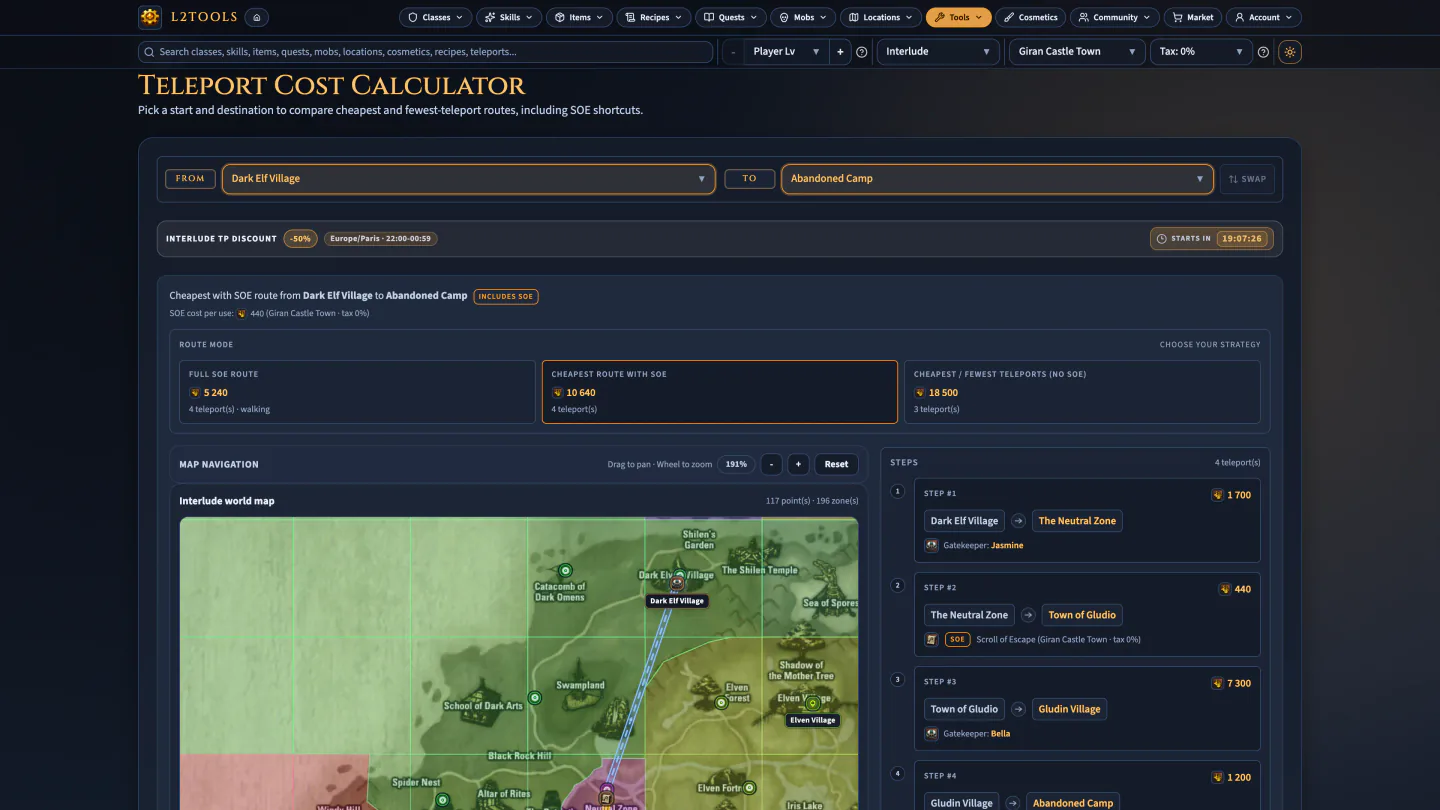Click Town of Gludio destination in Step #2
This screenshot has width=1440, height=810.
click(x=1082, y=615)
